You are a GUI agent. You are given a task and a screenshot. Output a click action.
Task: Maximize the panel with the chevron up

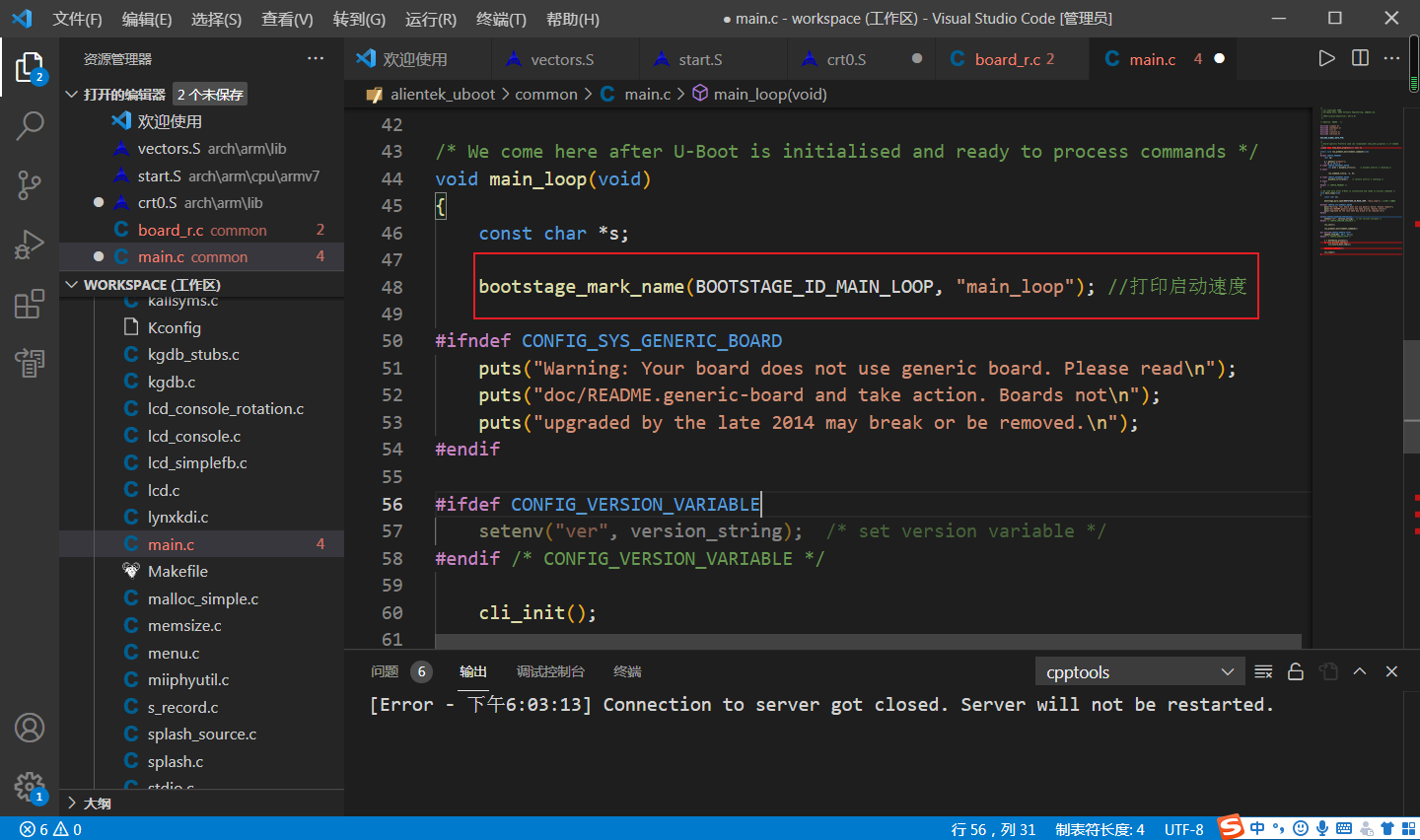pos(1360,671)
